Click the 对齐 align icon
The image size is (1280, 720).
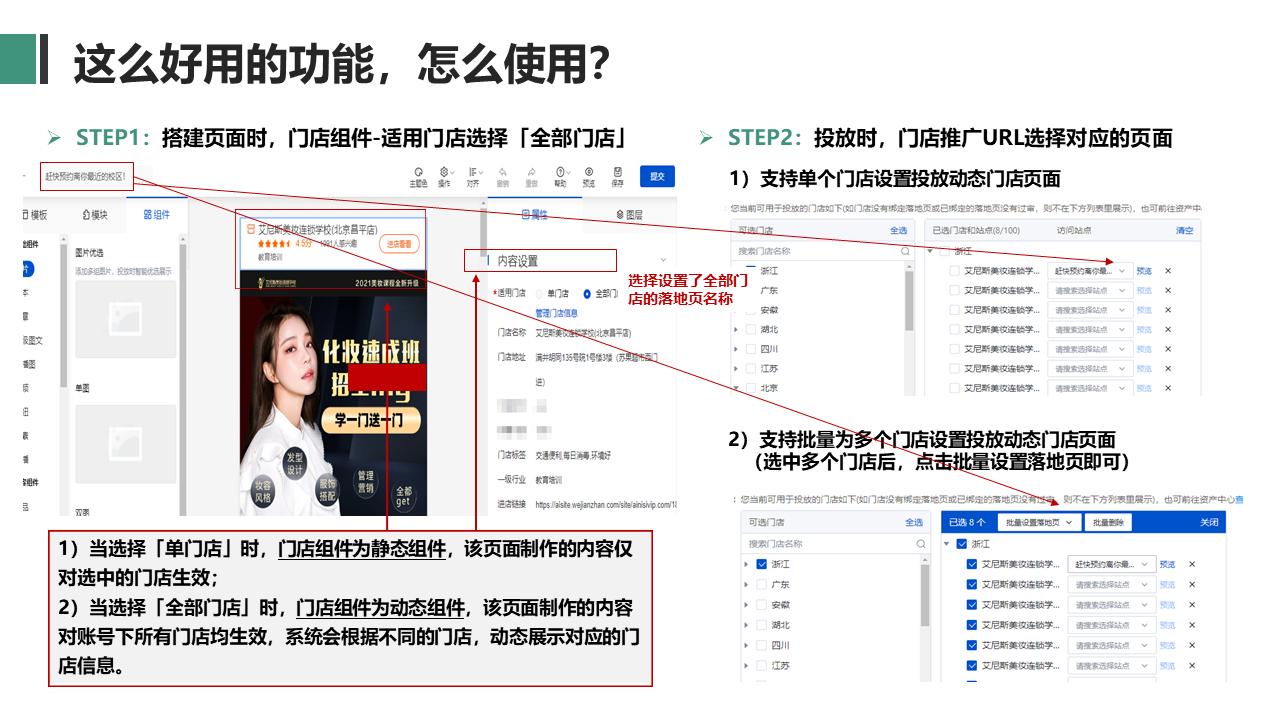(474, 172)
